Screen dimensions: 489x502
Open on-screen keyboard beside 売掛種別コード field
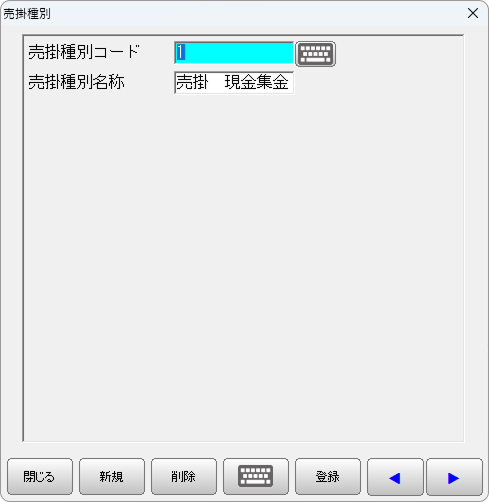click(315, 54)
